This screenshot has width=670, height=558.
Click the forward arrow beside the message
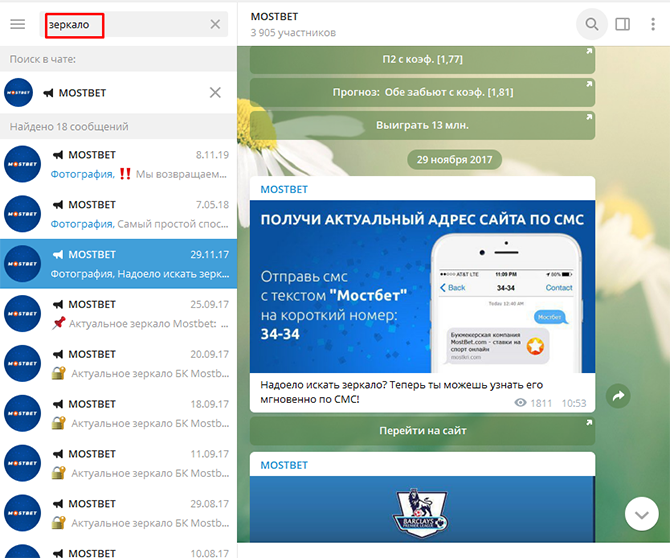pos(618,396)
